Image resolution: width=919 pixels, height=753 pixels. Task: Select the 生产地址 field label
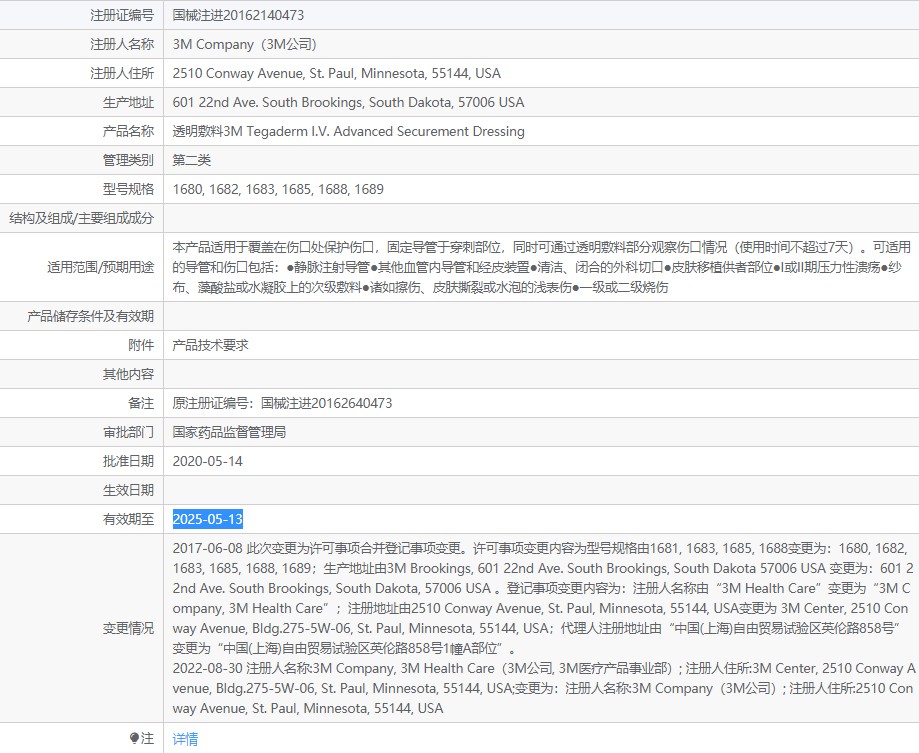128,103
